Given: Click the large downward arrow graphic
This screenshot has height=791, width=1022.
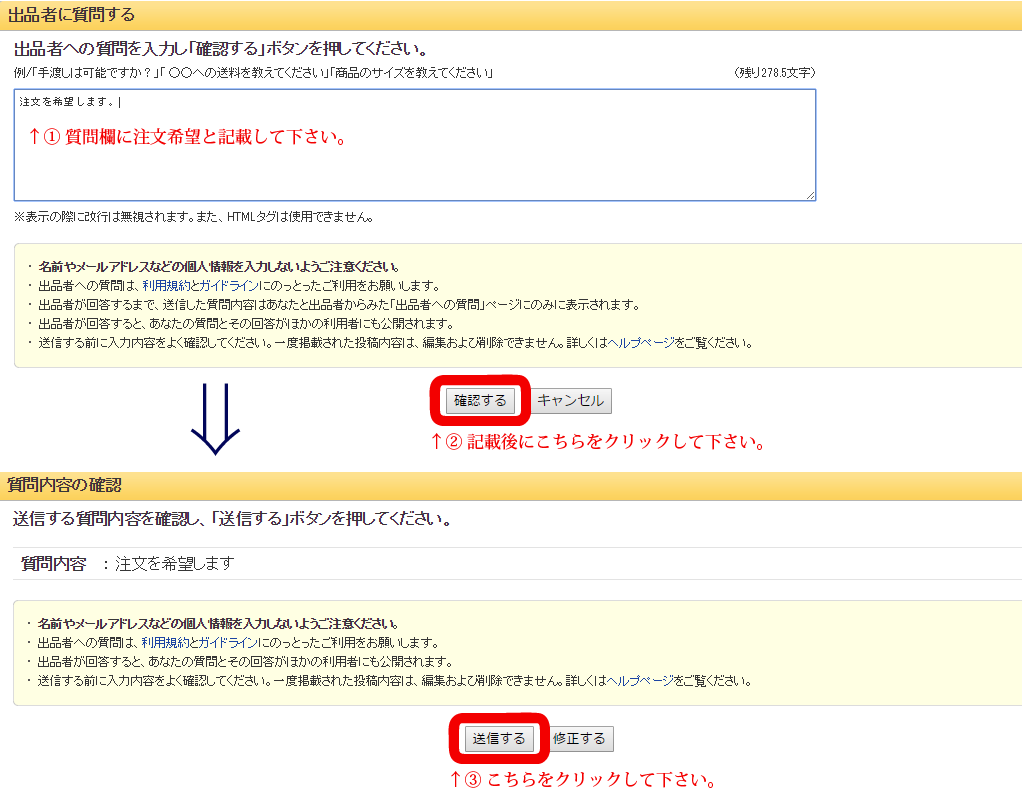Looking at the screenshot, I should [x=215, y=419].
